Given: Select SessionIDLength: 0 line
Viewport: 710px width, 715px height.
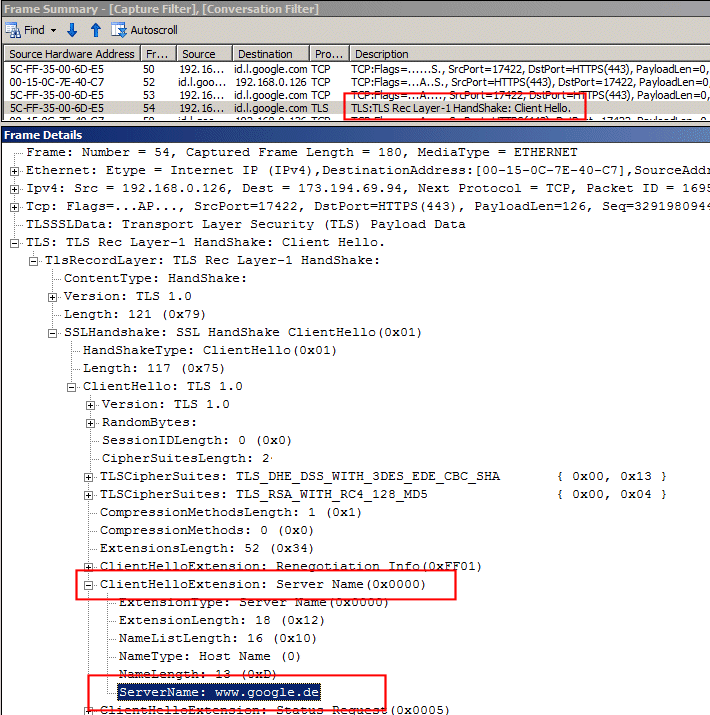Looking at the screenshot, I should [x=197, y=440].
